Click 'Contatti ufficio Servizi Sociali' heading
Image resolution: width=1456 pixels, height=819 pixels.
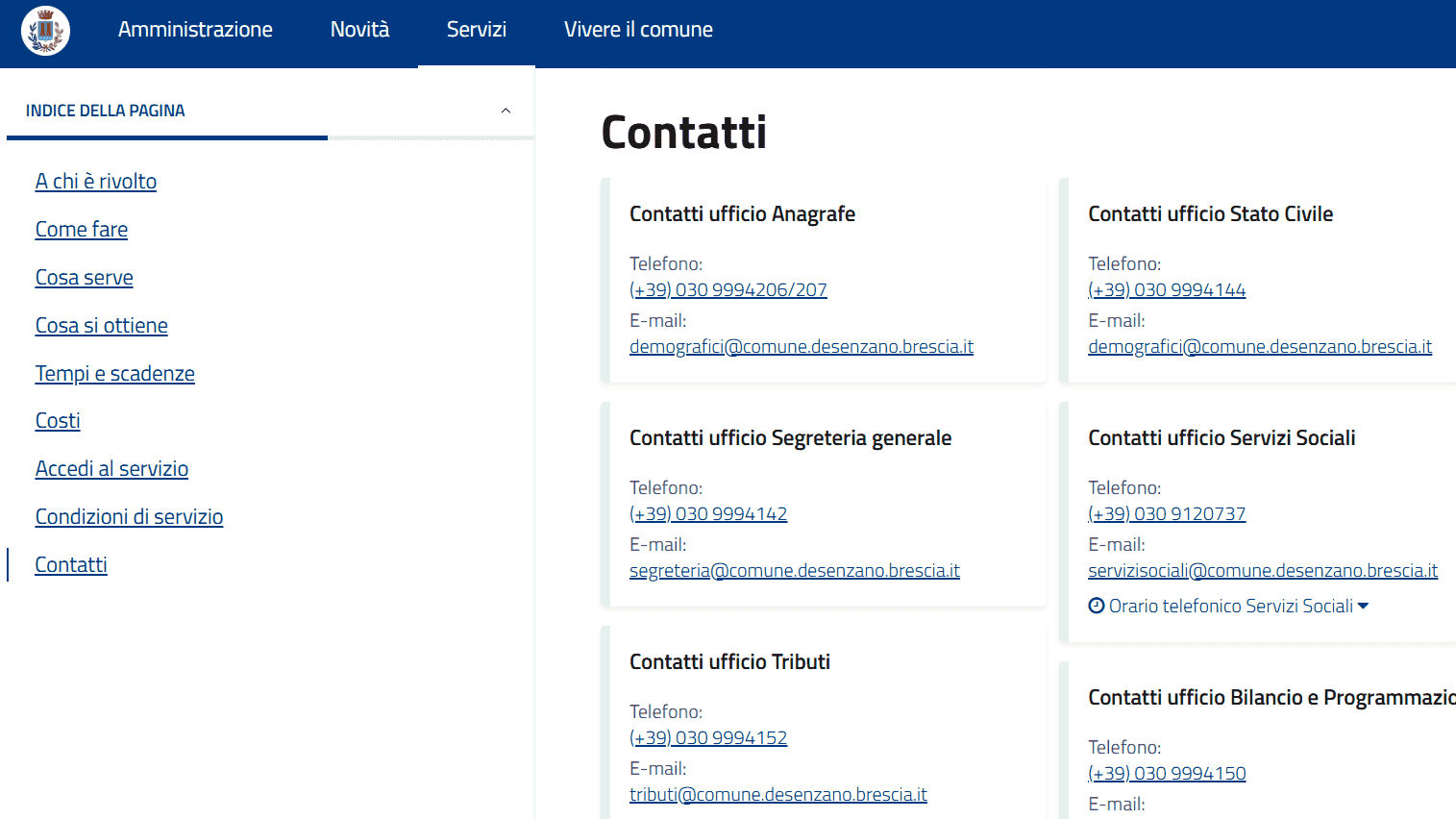click(x=1222, y=438)
